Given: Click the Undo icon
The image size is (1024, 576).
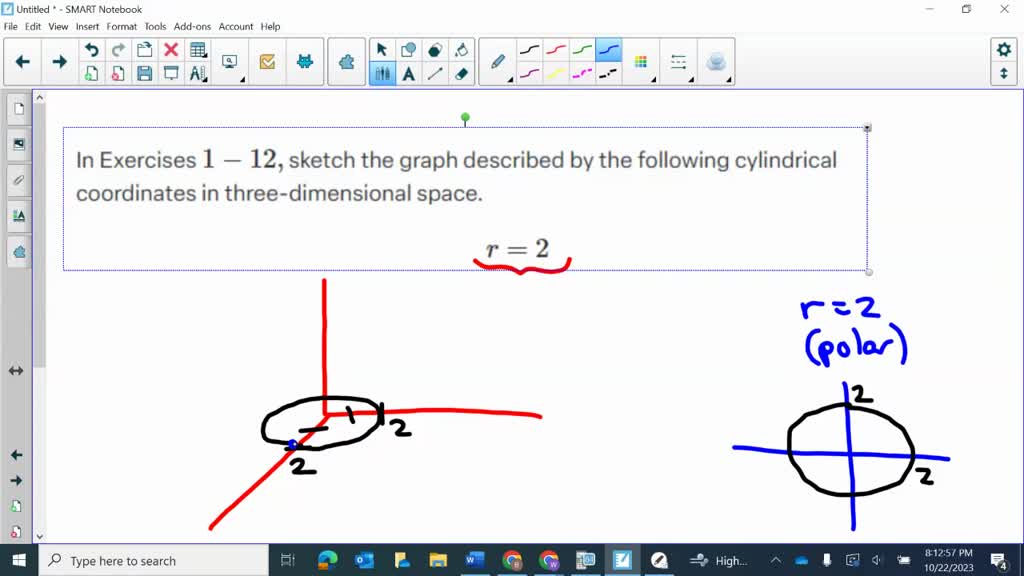Looking at the screenshot, I should [x=91, y=50].
